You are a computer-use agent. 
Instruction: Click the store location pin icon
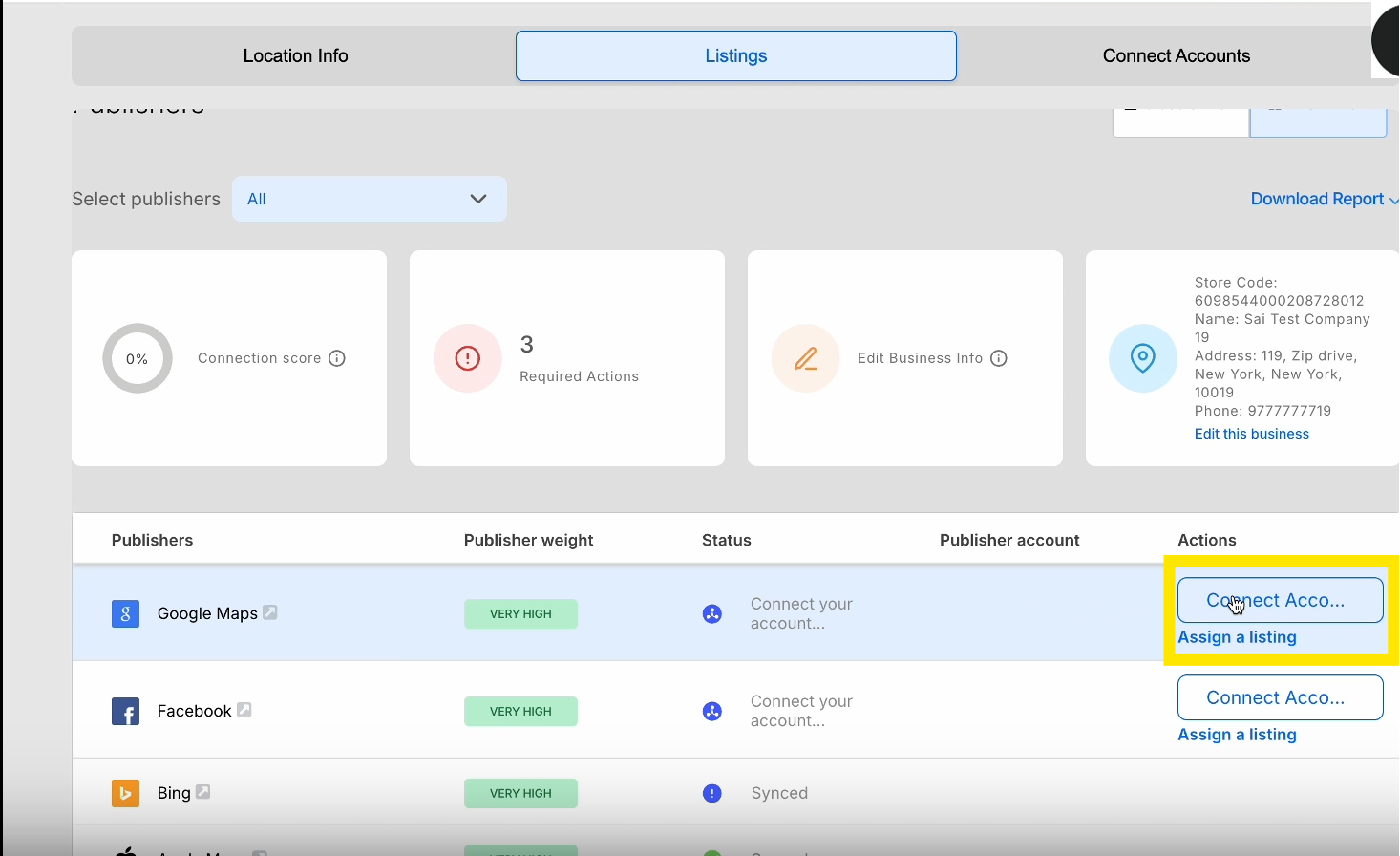[1142, 358]
